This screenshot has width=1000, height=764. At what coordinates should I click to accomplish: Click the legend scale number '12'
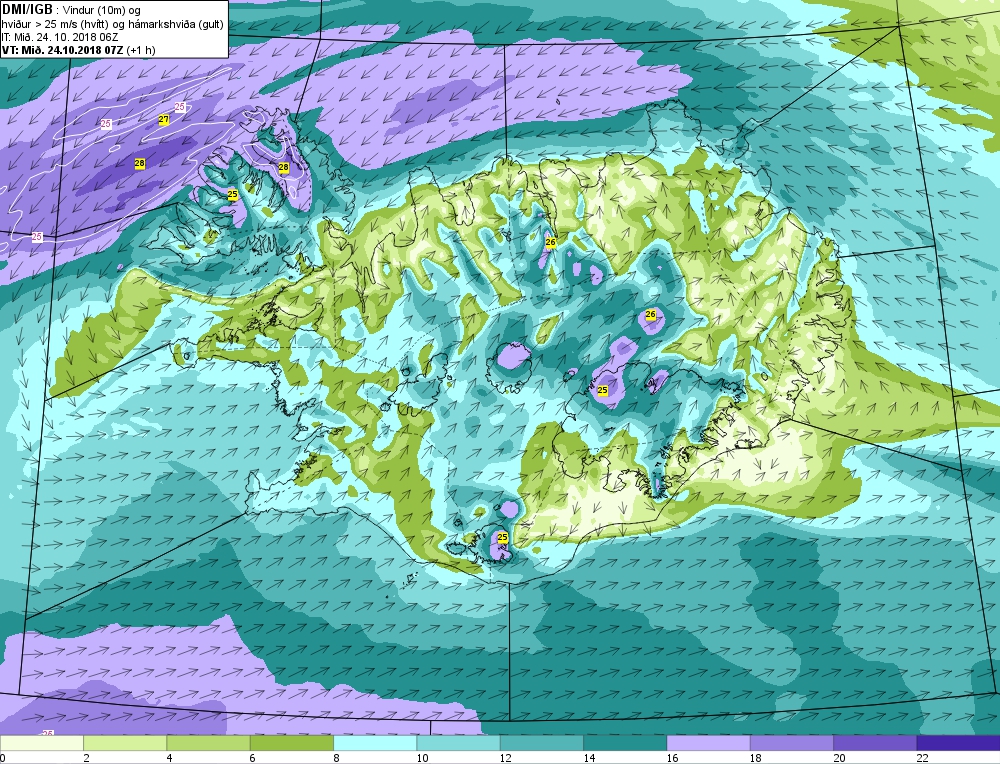pyautogui.click(x=506, y=758)
